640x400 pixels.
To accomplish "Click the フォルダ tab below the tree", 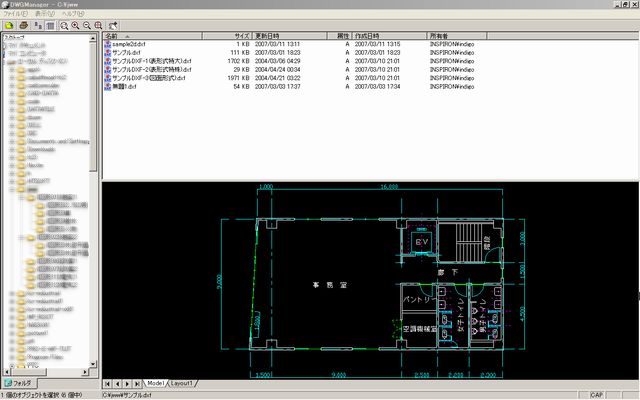I will [18, 383].
